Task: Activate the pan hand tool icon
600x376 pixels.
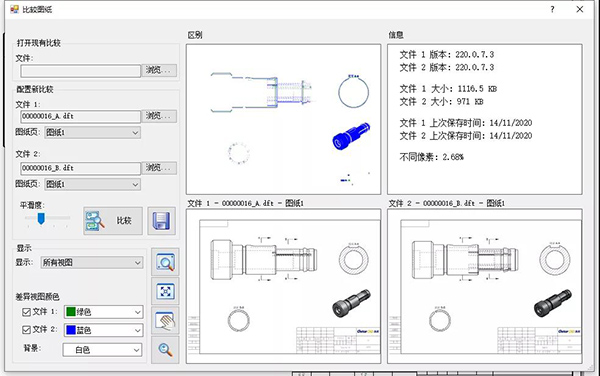Action: click(x=165, y=321)
